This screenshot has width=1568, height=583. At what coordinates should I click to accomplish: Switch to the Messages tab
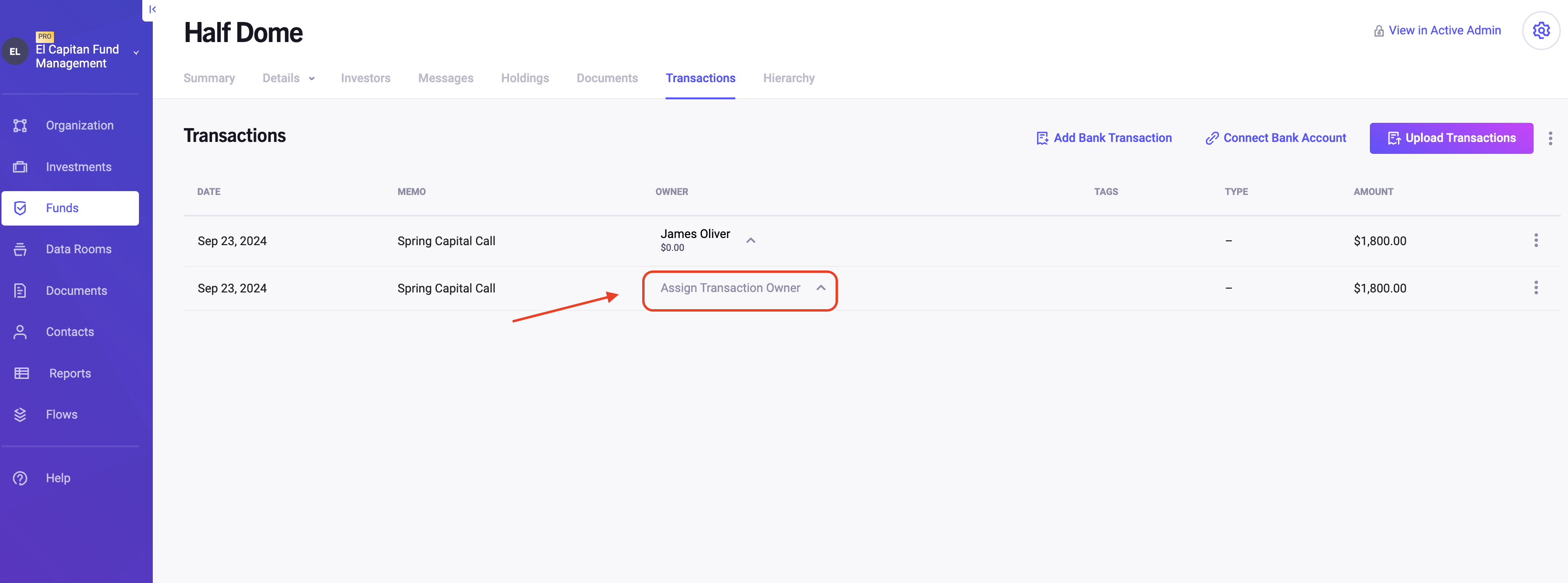pyautogui.click(x=445, y=78)
